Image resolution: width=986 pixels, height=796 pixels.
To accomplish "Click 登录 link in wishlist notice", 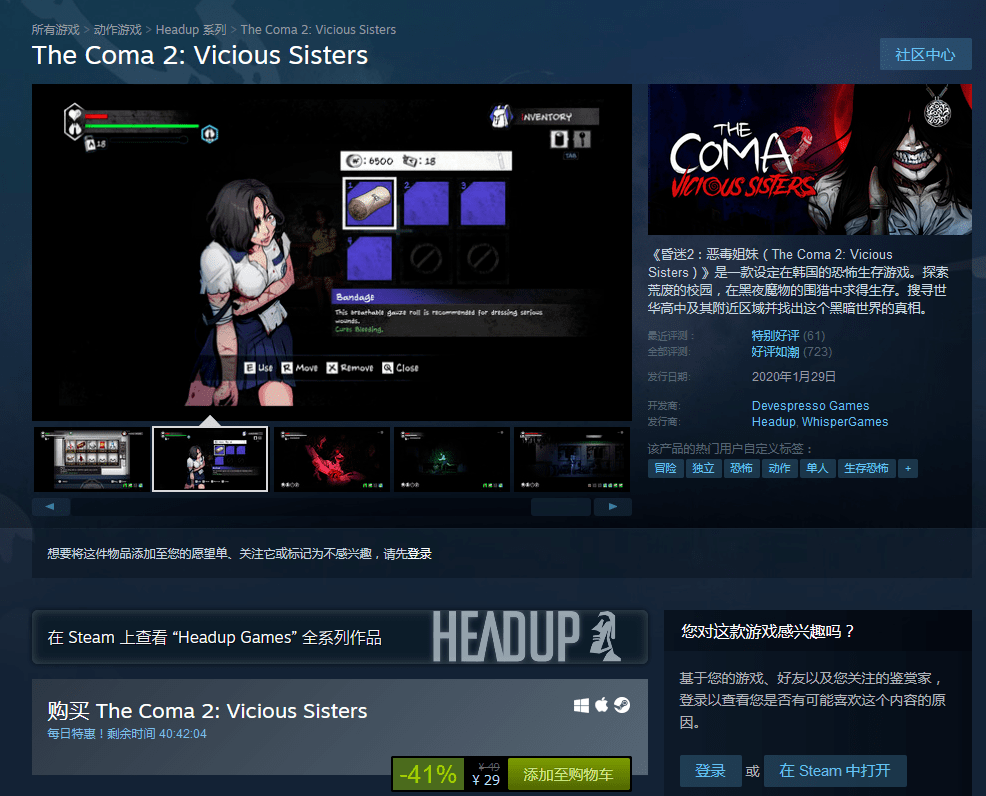I will (419, 554).
